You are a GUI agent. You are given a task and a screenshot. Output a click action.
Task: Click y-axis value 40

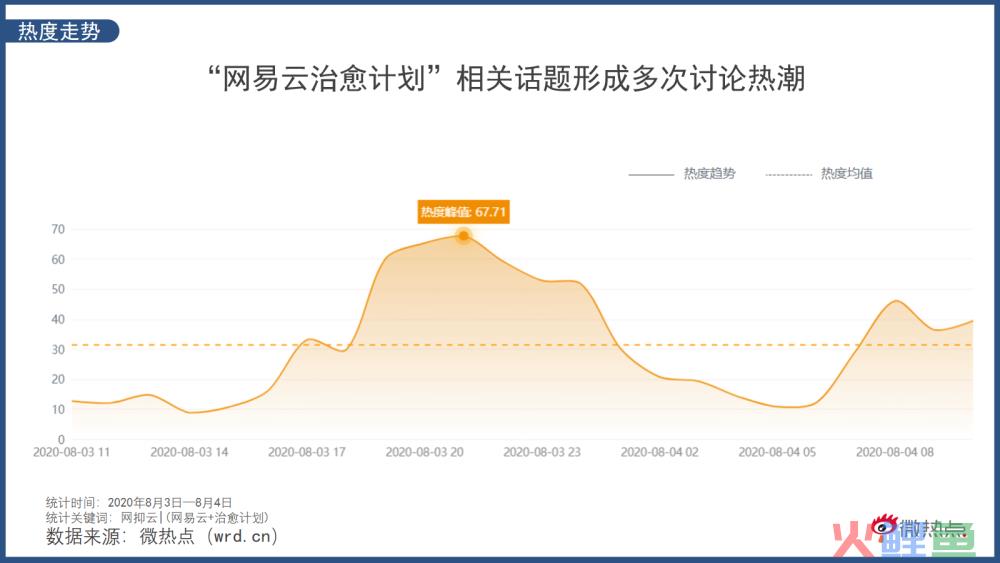(58, 319)
